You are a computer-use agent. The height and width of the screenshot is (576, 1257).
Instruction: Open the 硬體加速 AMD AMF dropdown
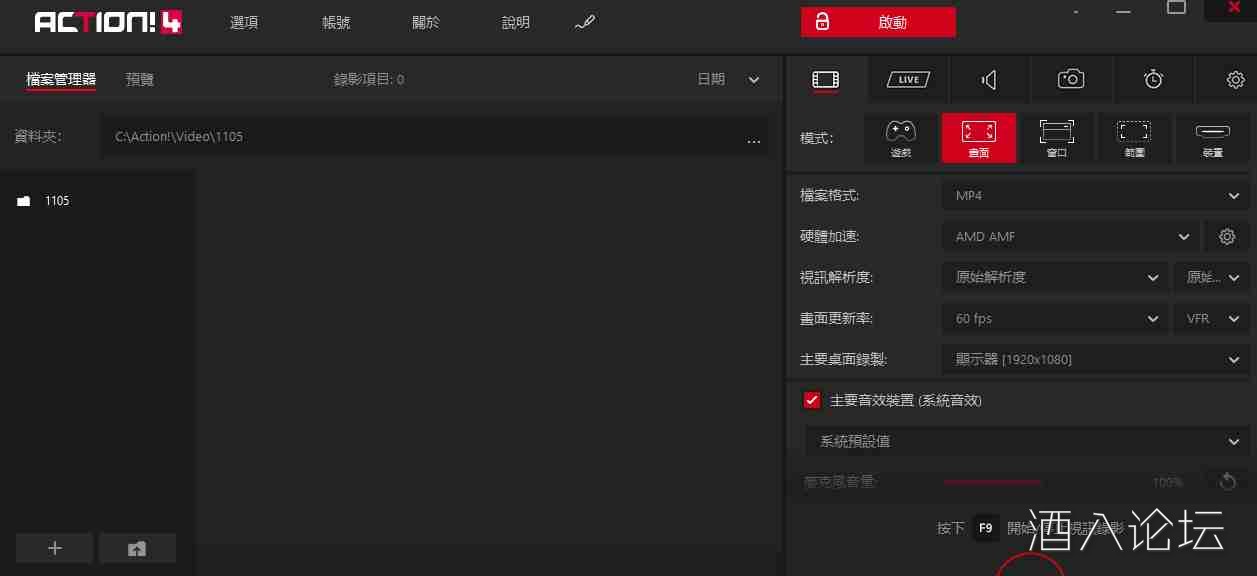1070,237
